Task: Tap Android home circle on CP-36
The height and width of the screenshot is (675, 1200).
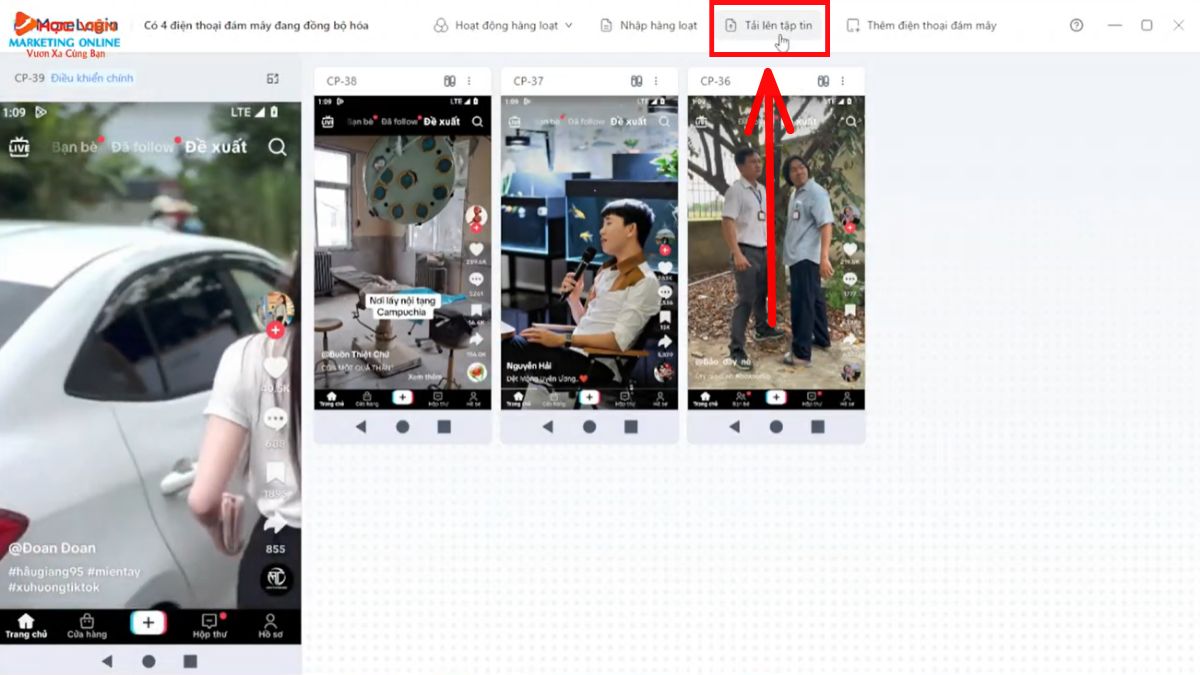Action: pos(776,427)
